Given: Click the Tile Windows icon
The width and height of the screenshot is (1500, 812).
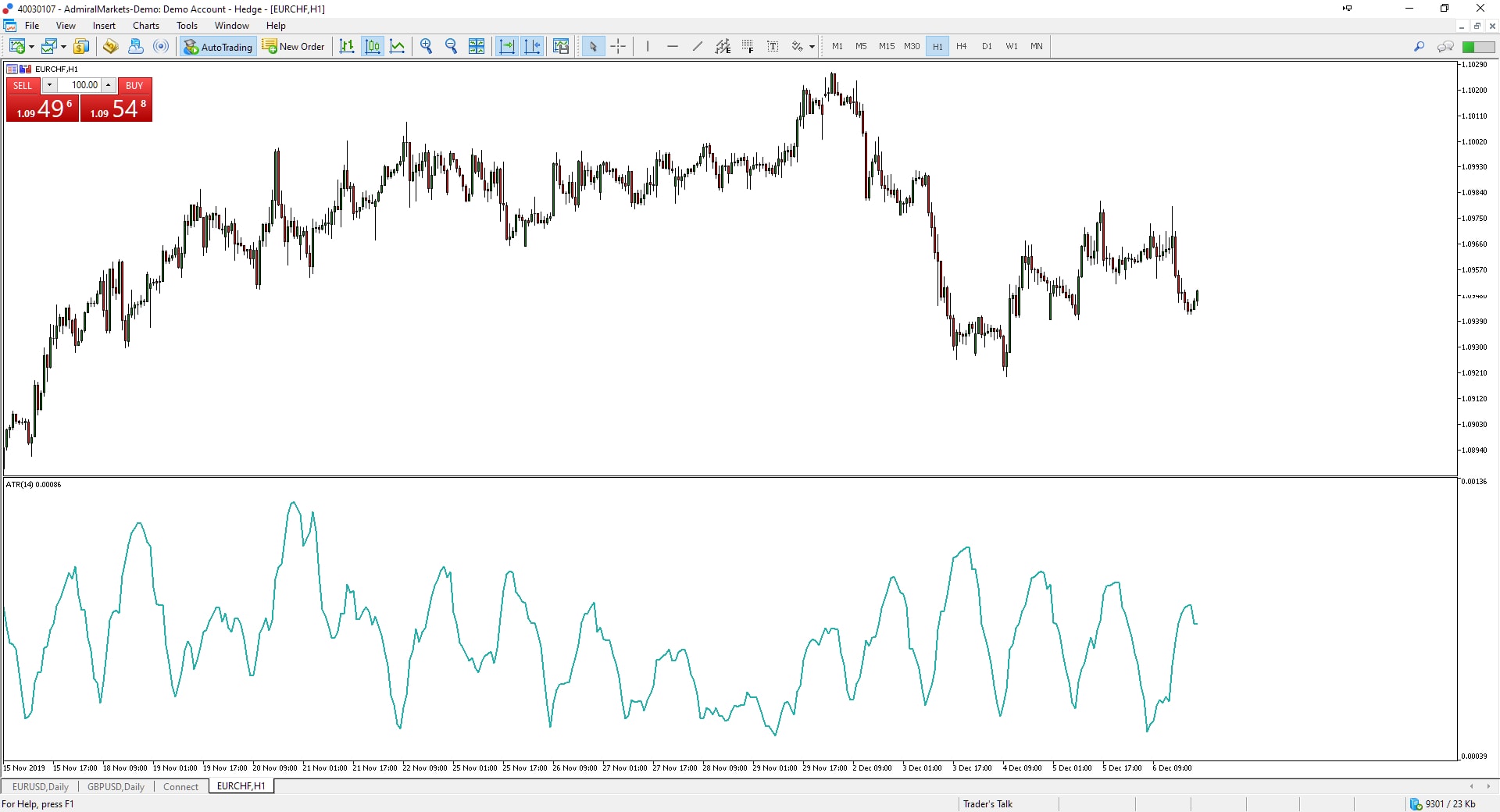Looking at the screenshot, I should [477, 47].
